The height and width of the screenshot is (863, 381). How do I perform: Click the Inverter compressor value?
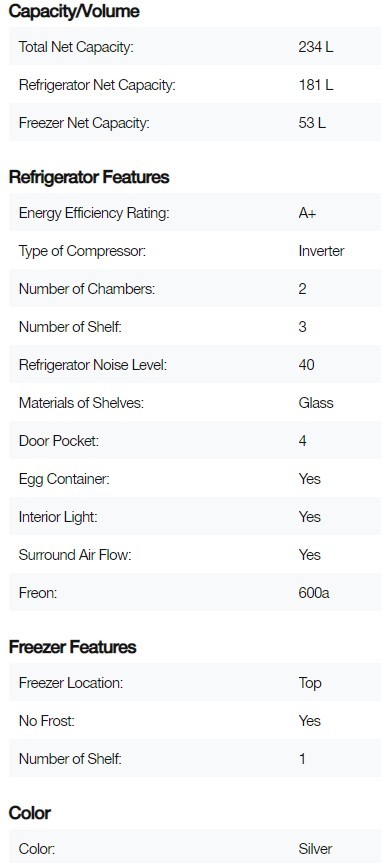(321, 251)
